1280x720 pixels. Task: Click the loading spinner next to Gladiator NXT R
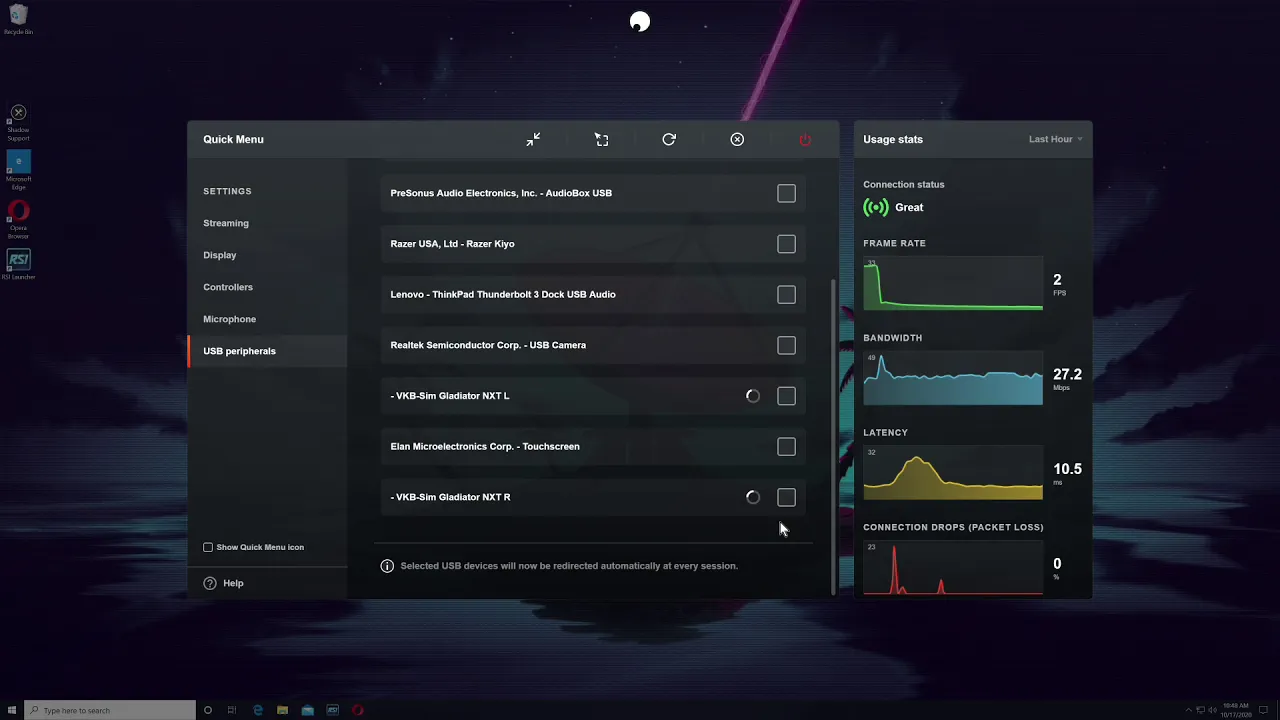pyautogui.click(x=753, y=497)
